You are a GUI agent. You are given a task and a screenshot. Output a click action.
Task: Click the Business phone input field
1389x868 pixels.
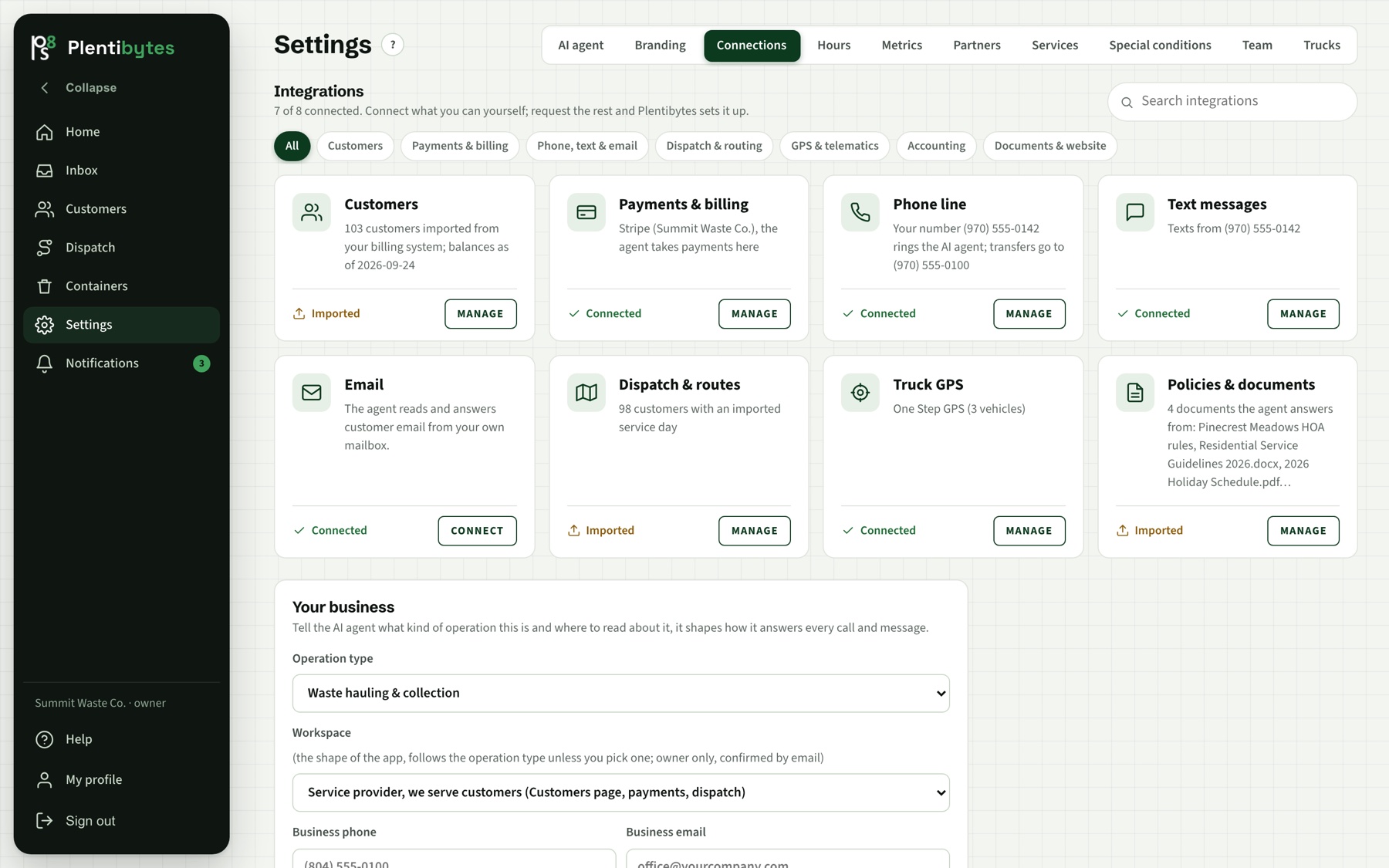coord(455,859)
